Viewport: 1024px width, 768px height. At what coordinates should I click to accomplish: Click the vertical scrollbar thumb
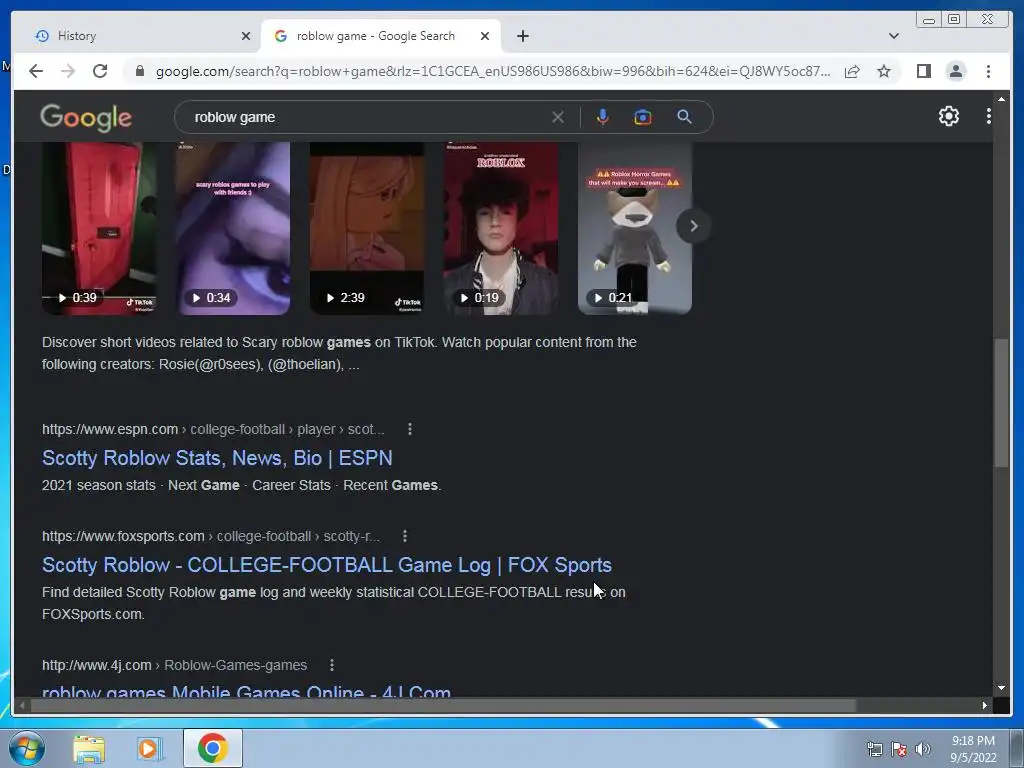(1001, 403)
